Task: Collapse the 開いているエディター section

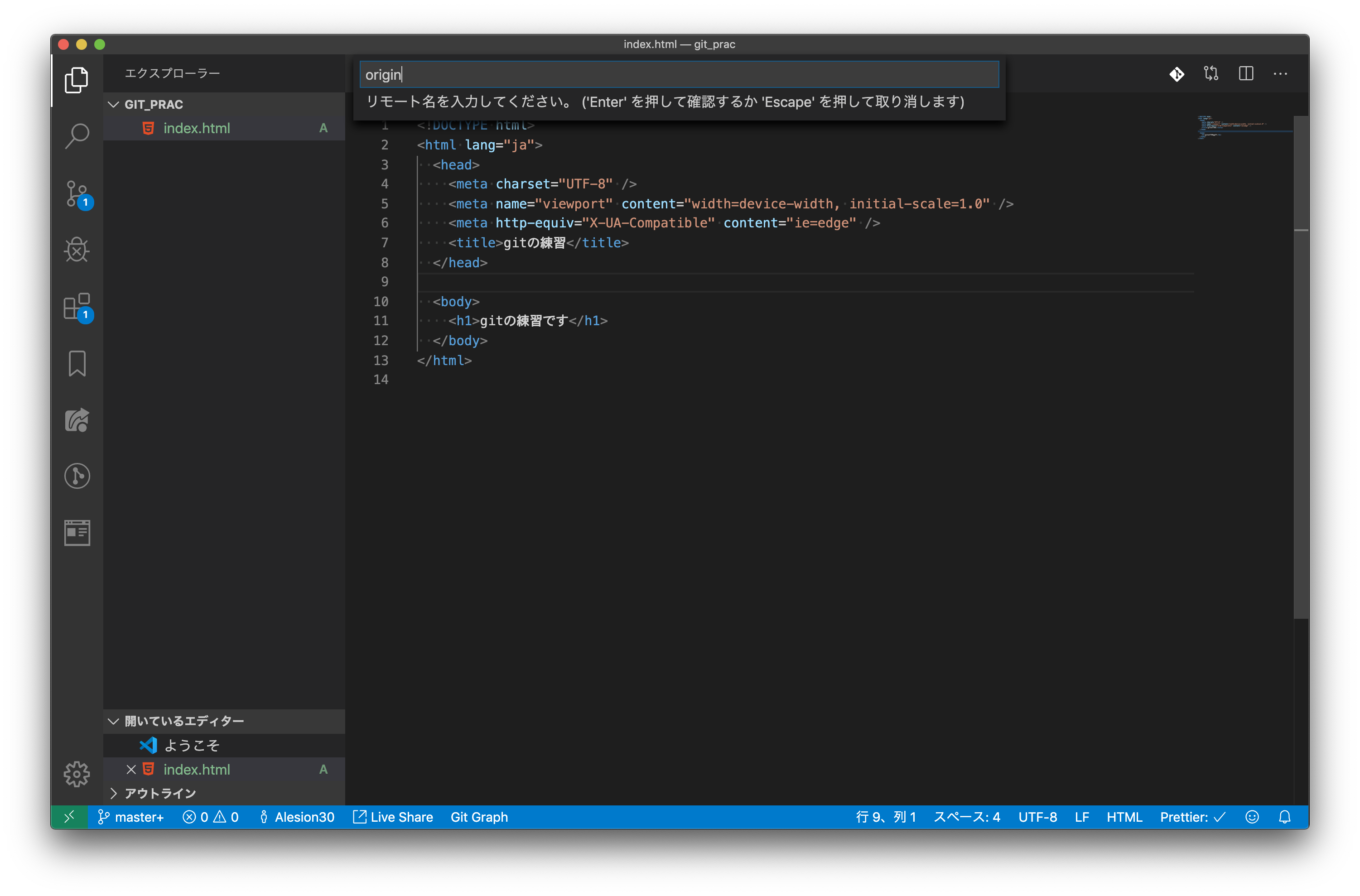Action: (224, 721)
